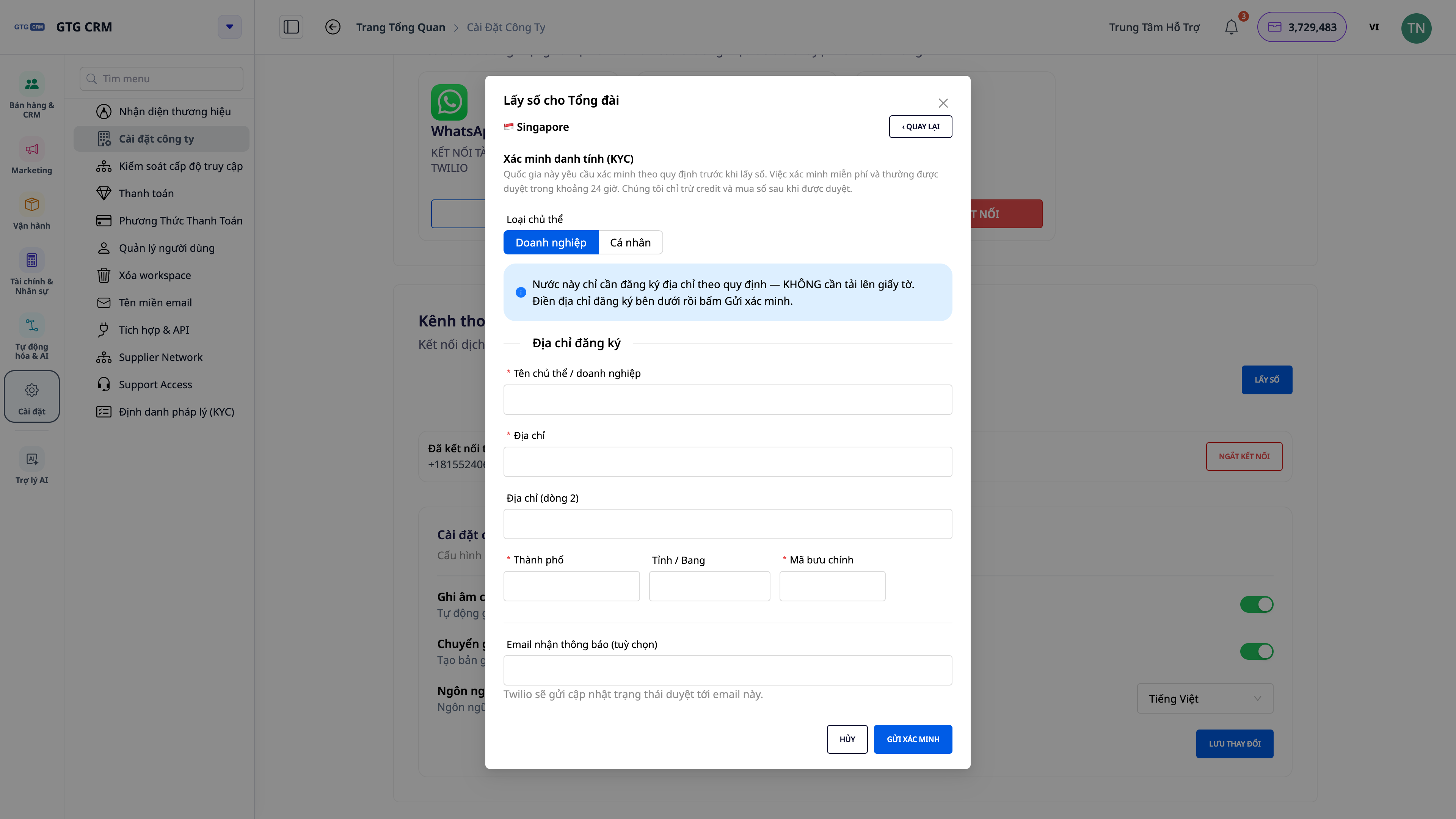Viewport: 1456px width, 819px height.
Task: Select Cá nhân entity type
Action: pos(630,243)
